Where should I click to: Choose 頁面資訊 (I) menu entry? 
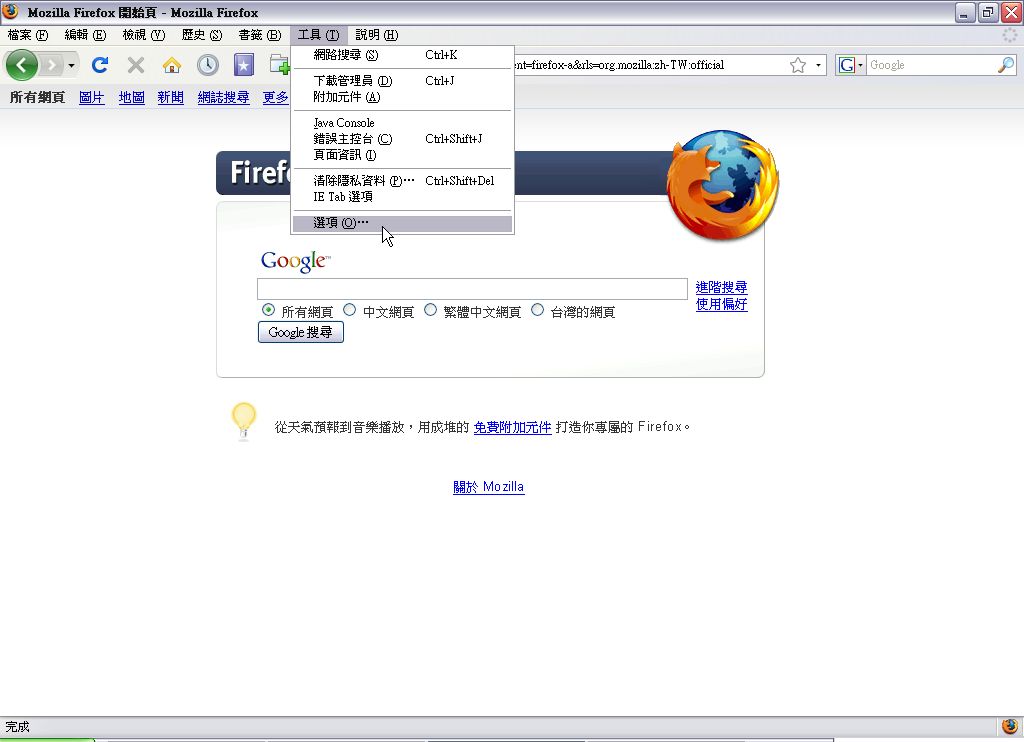point(402,155)
